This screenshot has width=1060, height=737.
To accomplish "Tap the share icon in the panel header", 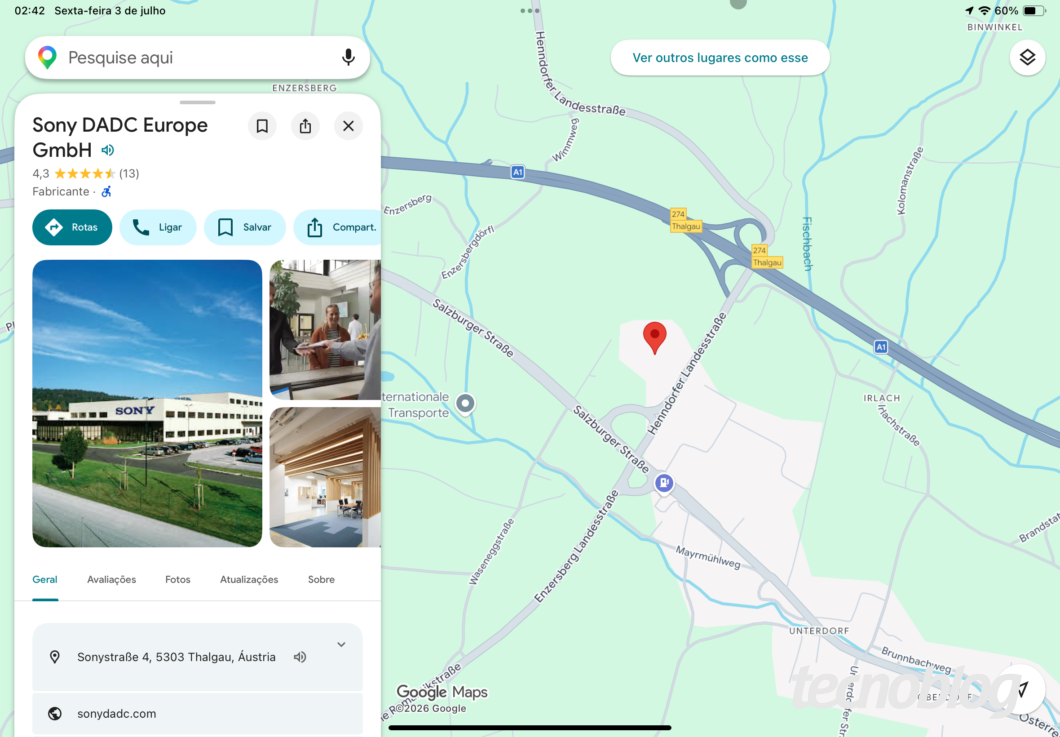I will 306,126.
